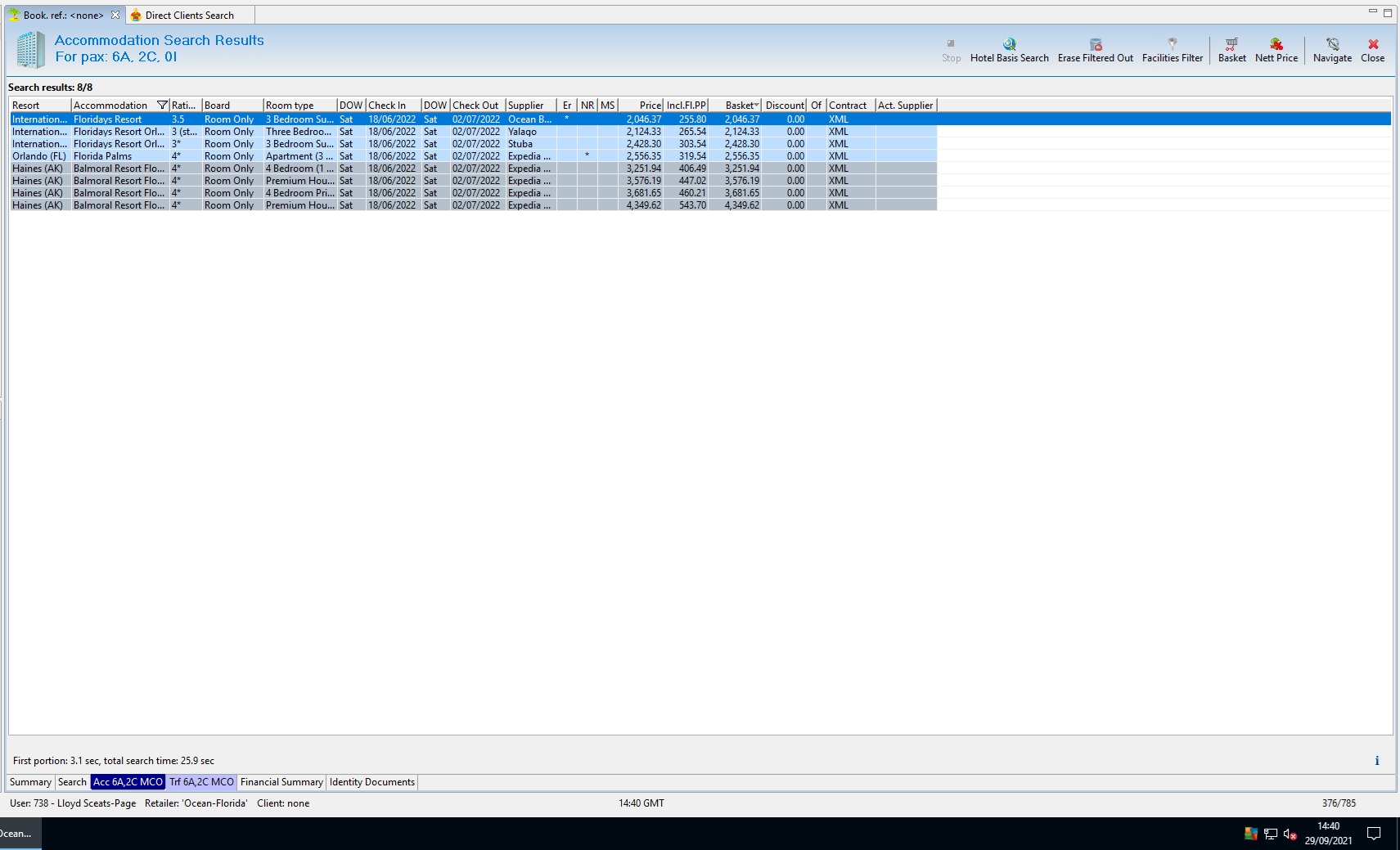The height and width of the screenshot is (850, 1400).
Task: Click the Three Bedroo... room type cell
Action: 299,132
